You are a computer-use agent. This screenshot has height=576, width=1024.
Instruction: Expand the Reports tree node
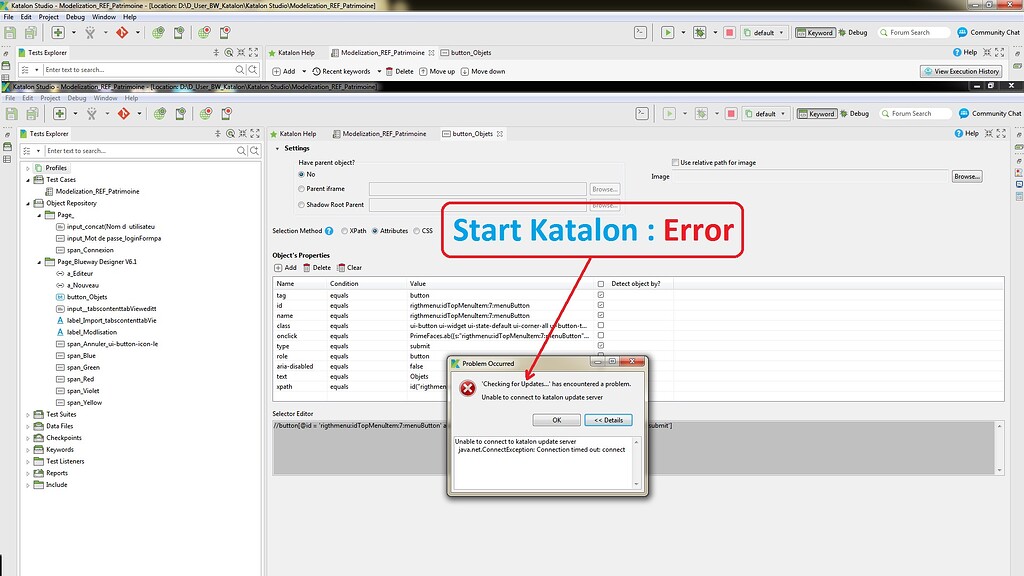pos(28,473)
